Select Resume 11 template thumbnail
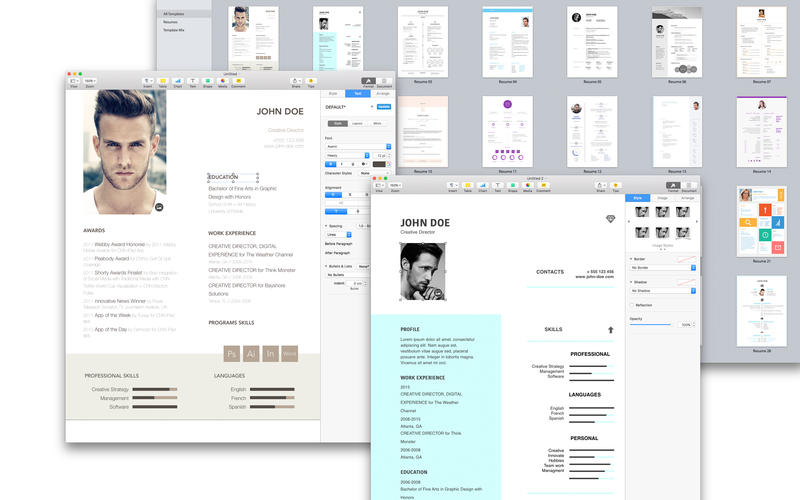The width and height of the screenshot is (800, 500). (x=508, y=132)
